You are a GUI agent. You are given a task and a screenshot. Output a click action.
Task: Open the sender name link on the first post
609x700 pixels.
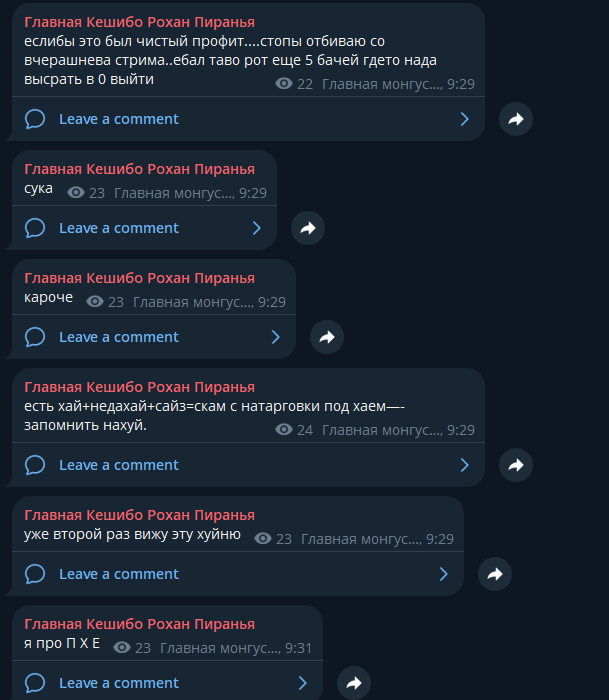139,22
